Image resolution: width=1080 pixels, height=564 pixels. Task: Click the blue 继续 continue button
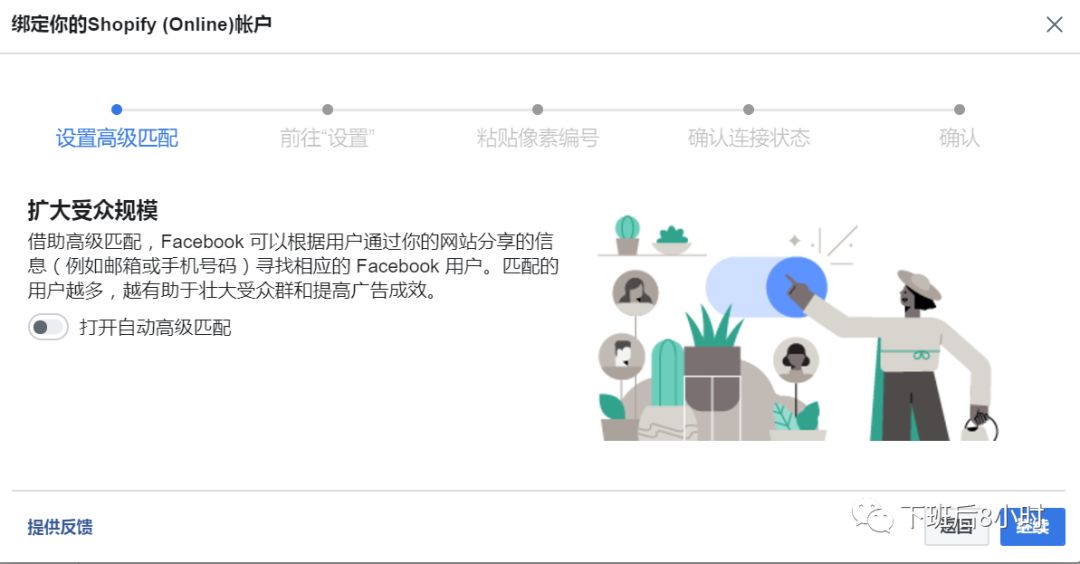tap(1032, 527)
